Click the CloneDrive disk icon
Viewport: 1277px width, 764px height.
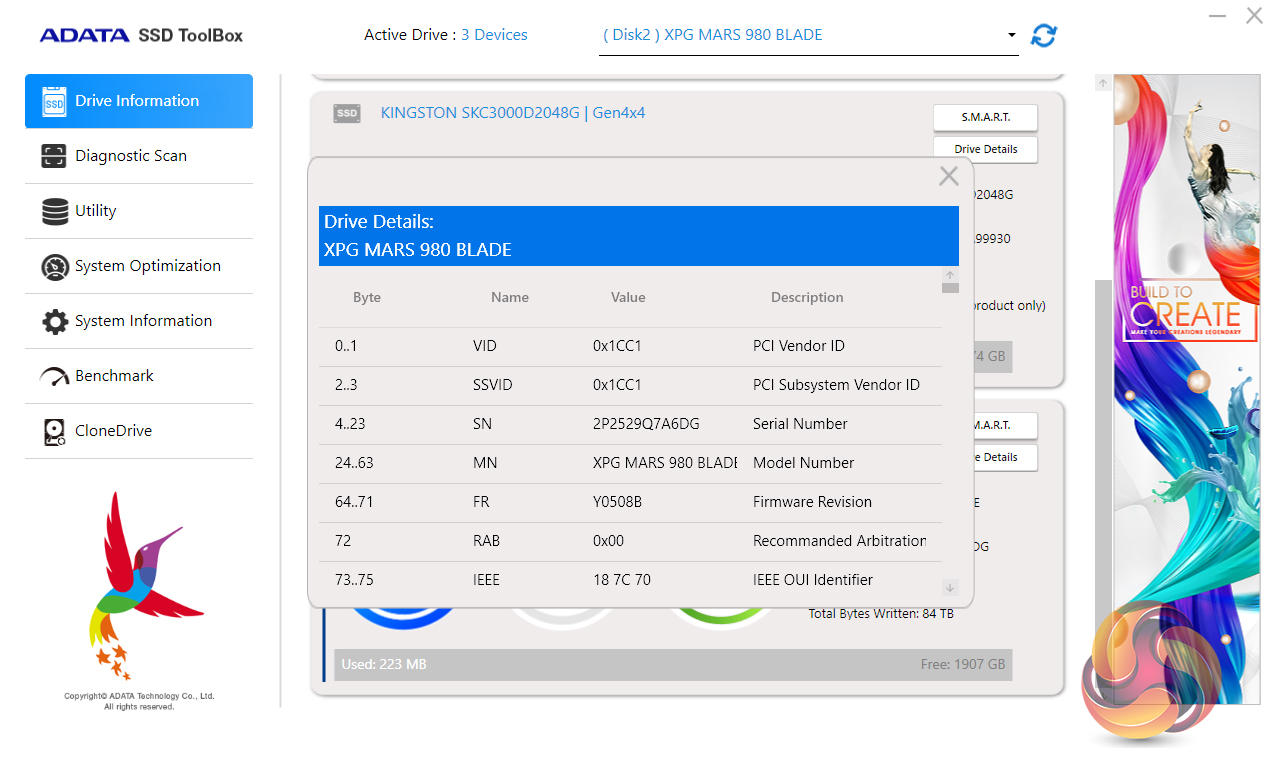(x=54, y=432)
